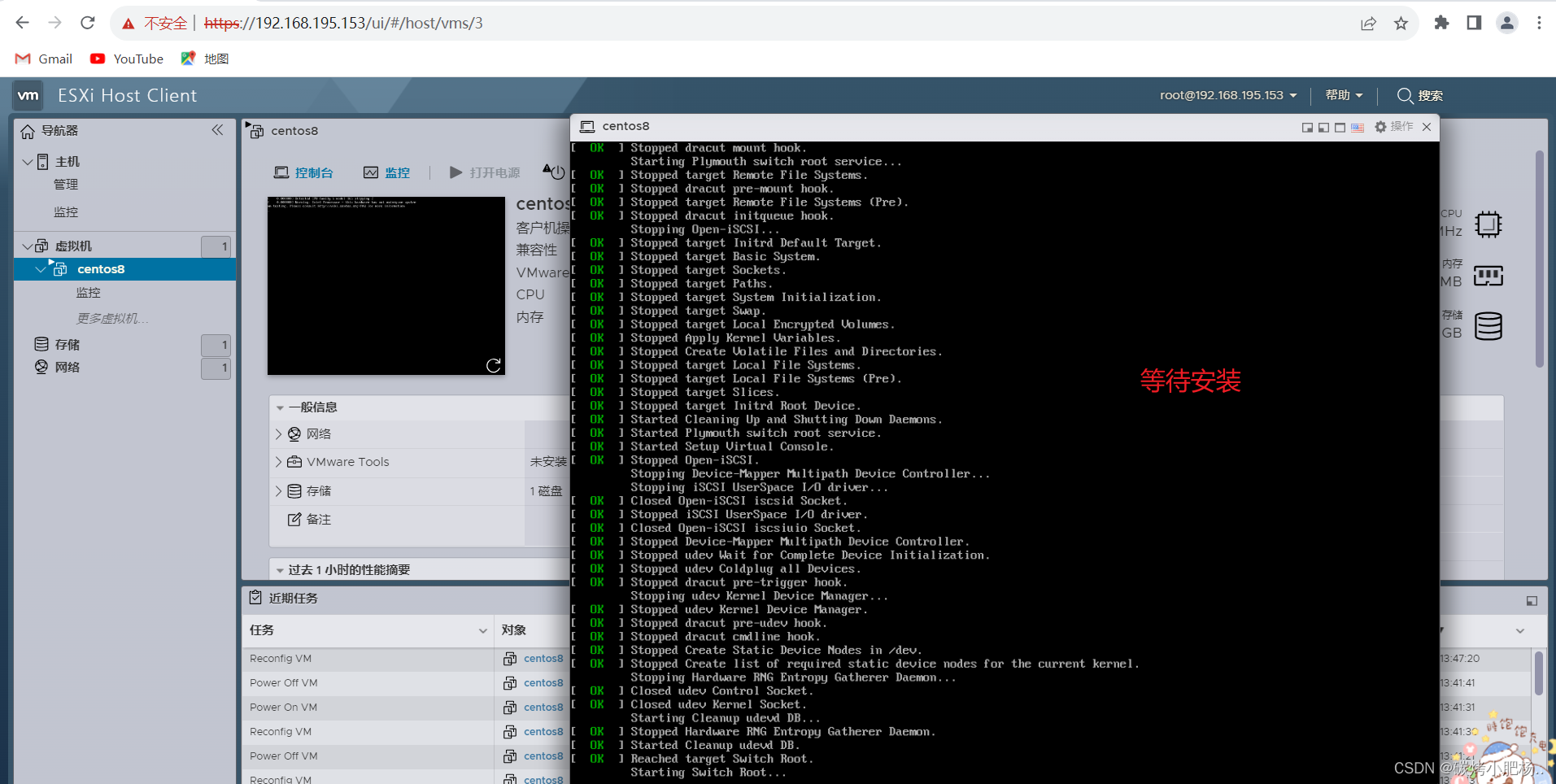Reload the current browser page
This screenshot has width=1556, height=784.
click(x=88, y=23)
